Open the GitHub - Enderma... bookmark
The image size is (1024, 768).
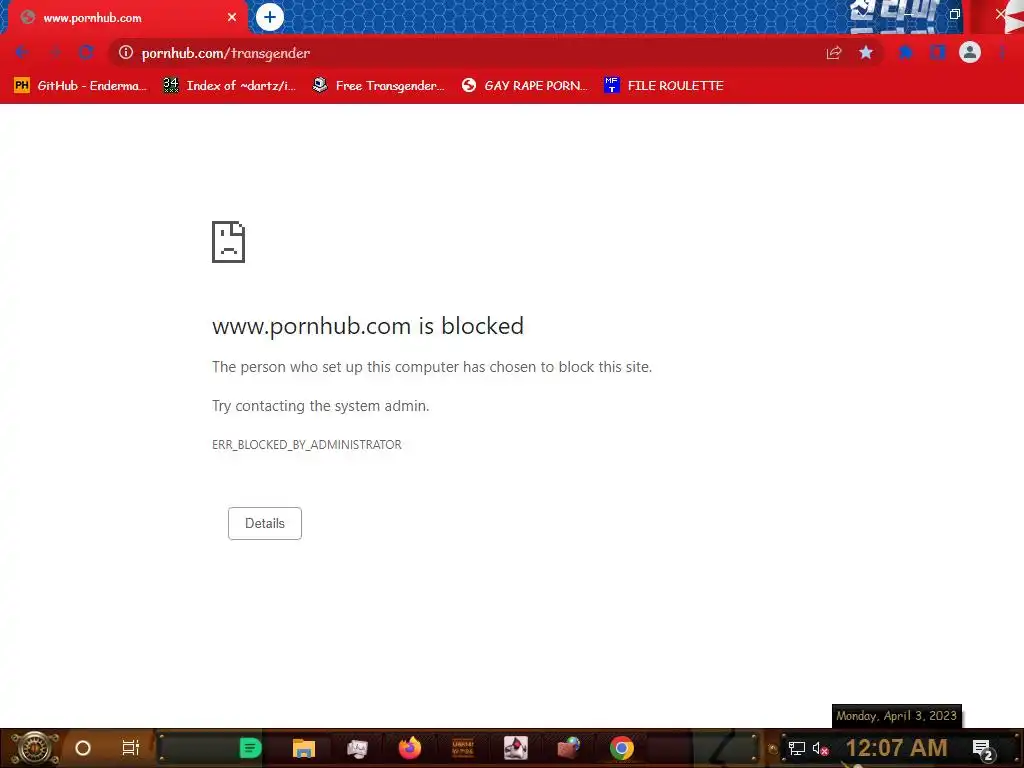pos(80,86)
